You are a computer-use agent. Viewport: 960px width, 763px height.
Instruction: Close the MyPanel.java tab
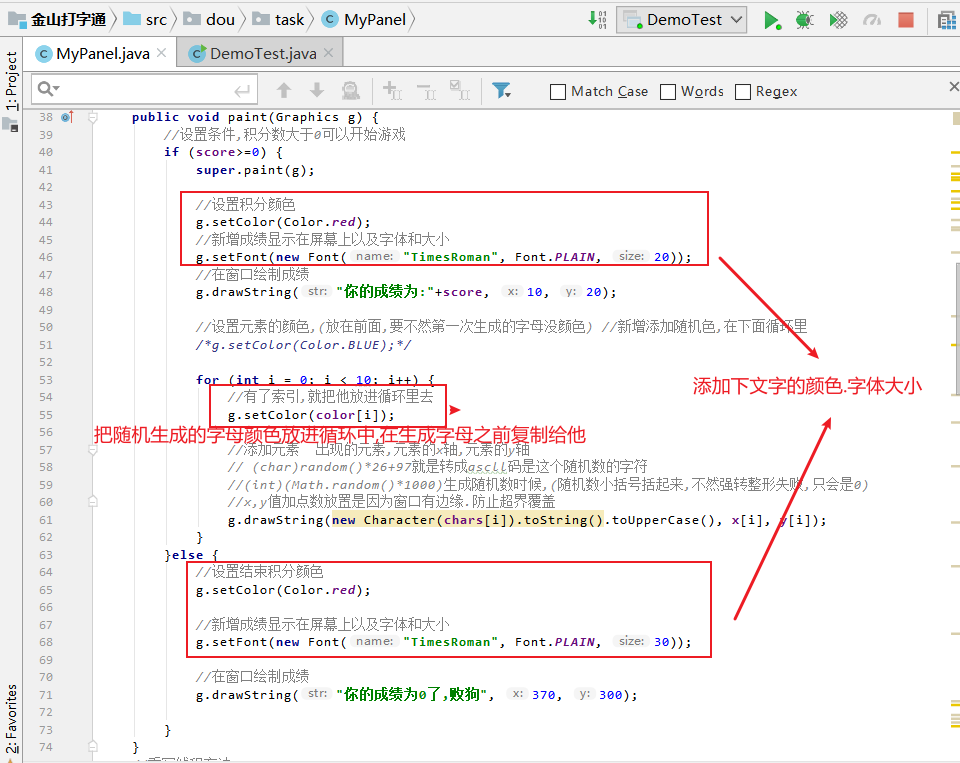(161, 53)
